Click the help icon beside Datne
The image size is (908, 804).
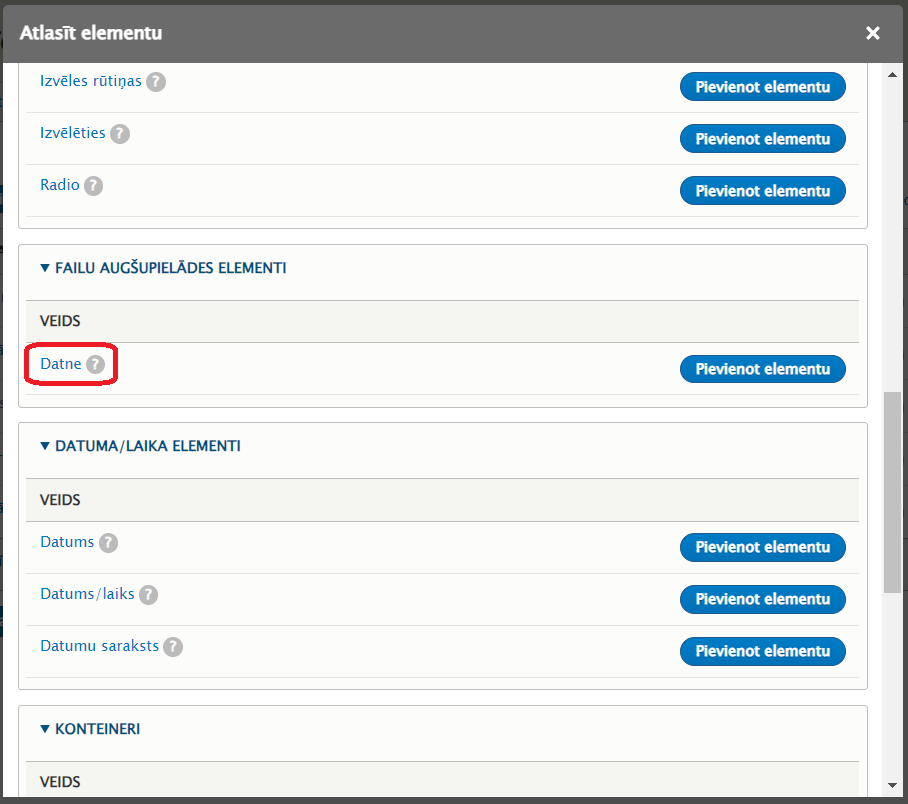click(x=96, y=364)
